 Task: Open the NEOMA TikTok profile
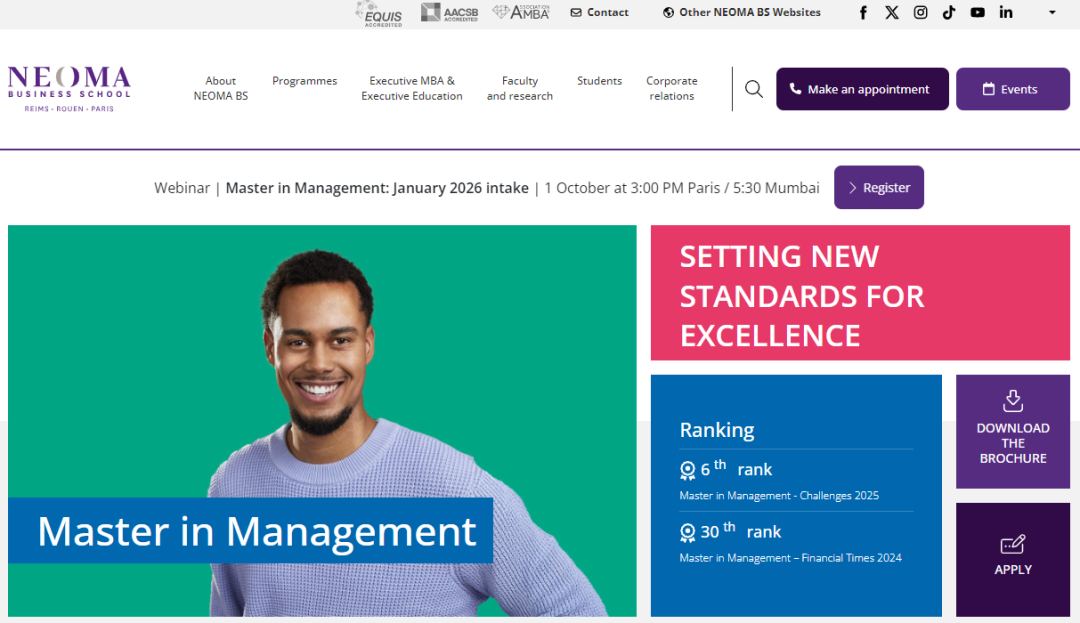pyautogui.click(x=949, y=12)
